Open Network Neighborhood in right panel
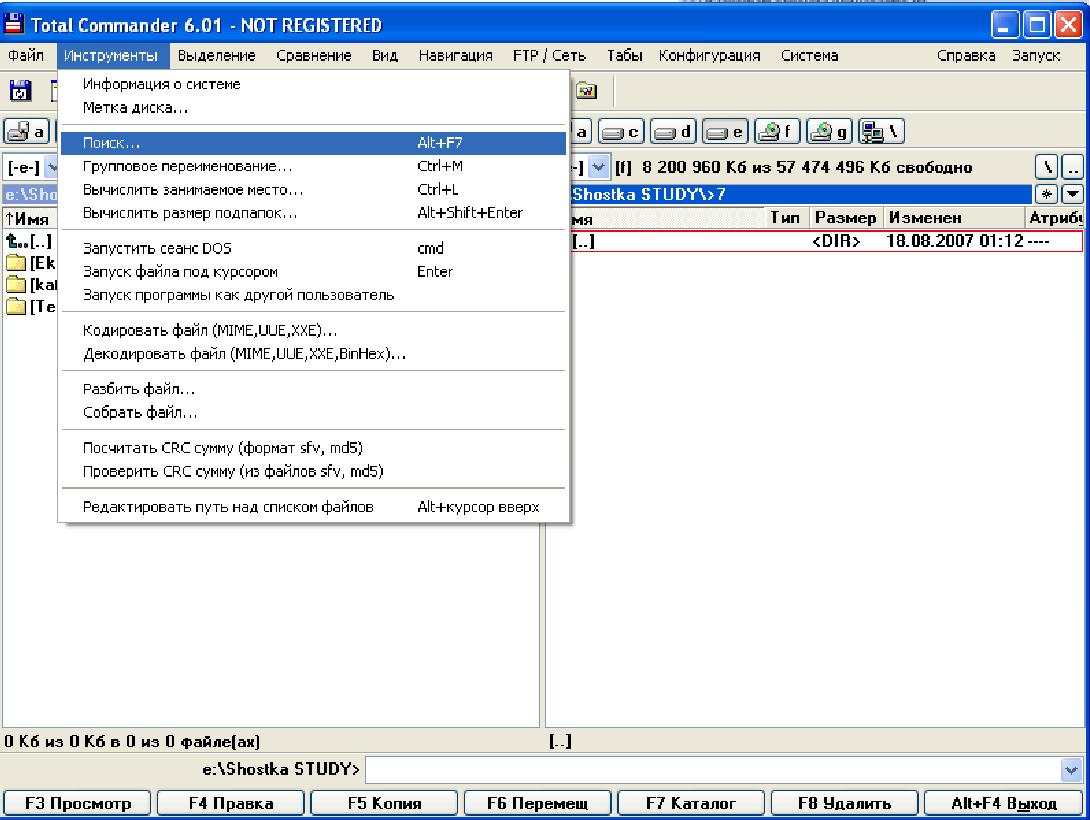This screenshot has height=820, width=1090. [x=881, y=131]
